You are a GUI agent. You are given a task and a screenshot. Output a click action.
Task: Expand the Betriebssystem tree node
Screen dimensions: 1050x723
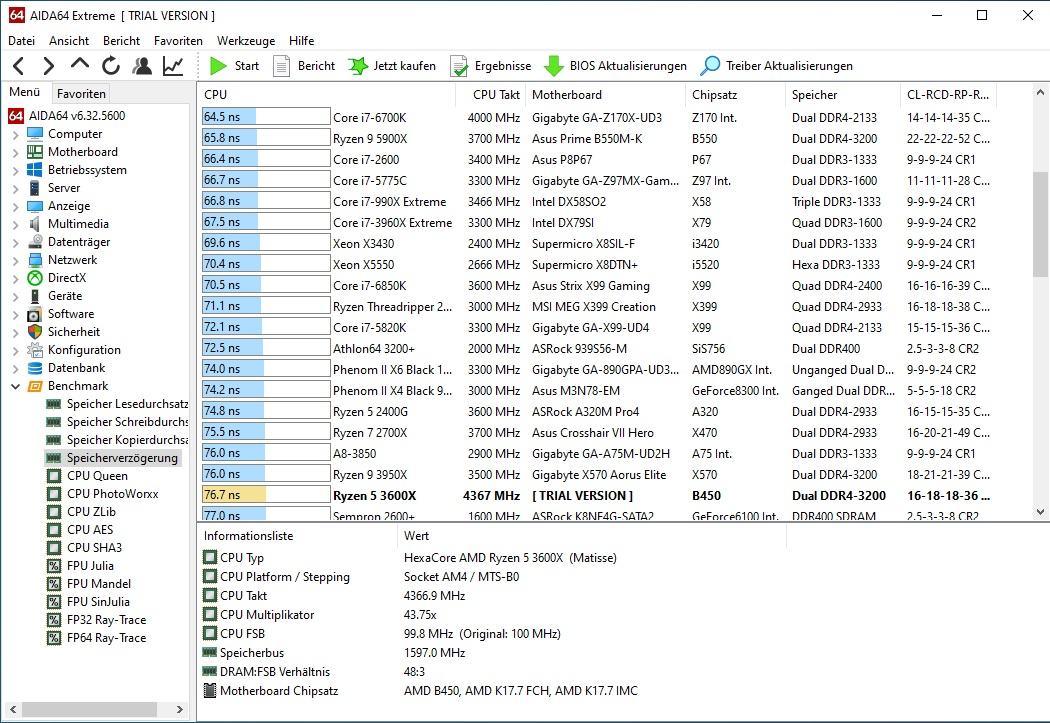pyautogui.click(x=15, y=171)
